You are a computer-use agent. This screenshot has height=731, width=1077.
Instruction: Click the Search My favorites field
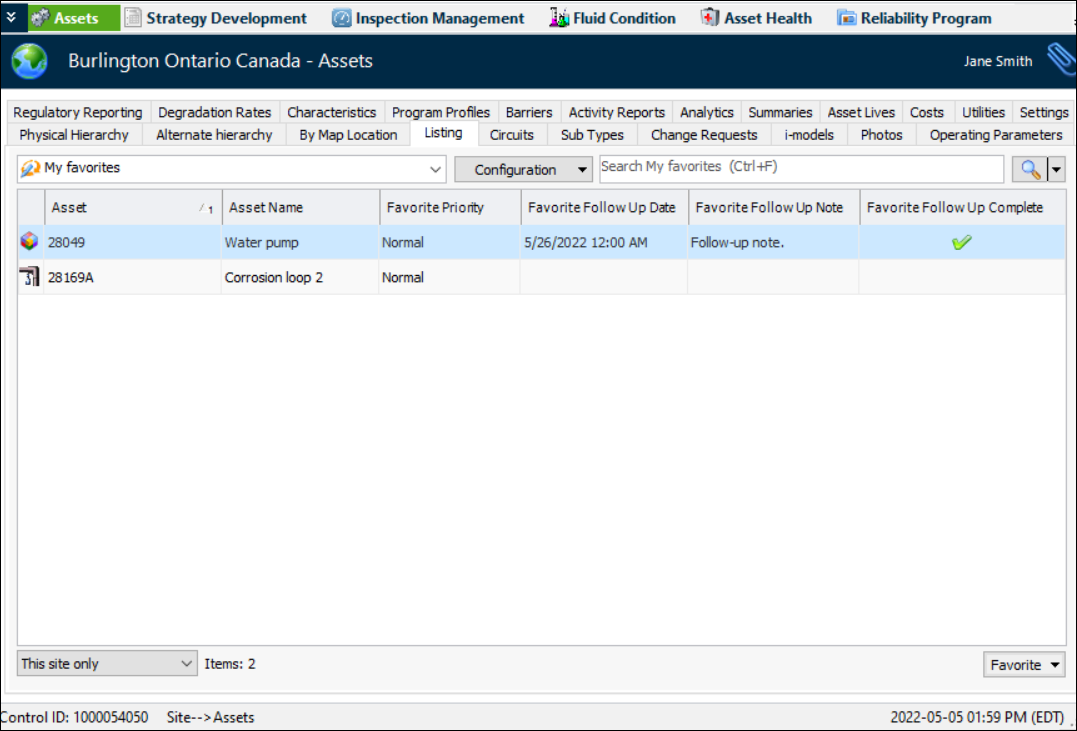click(800, 168)
